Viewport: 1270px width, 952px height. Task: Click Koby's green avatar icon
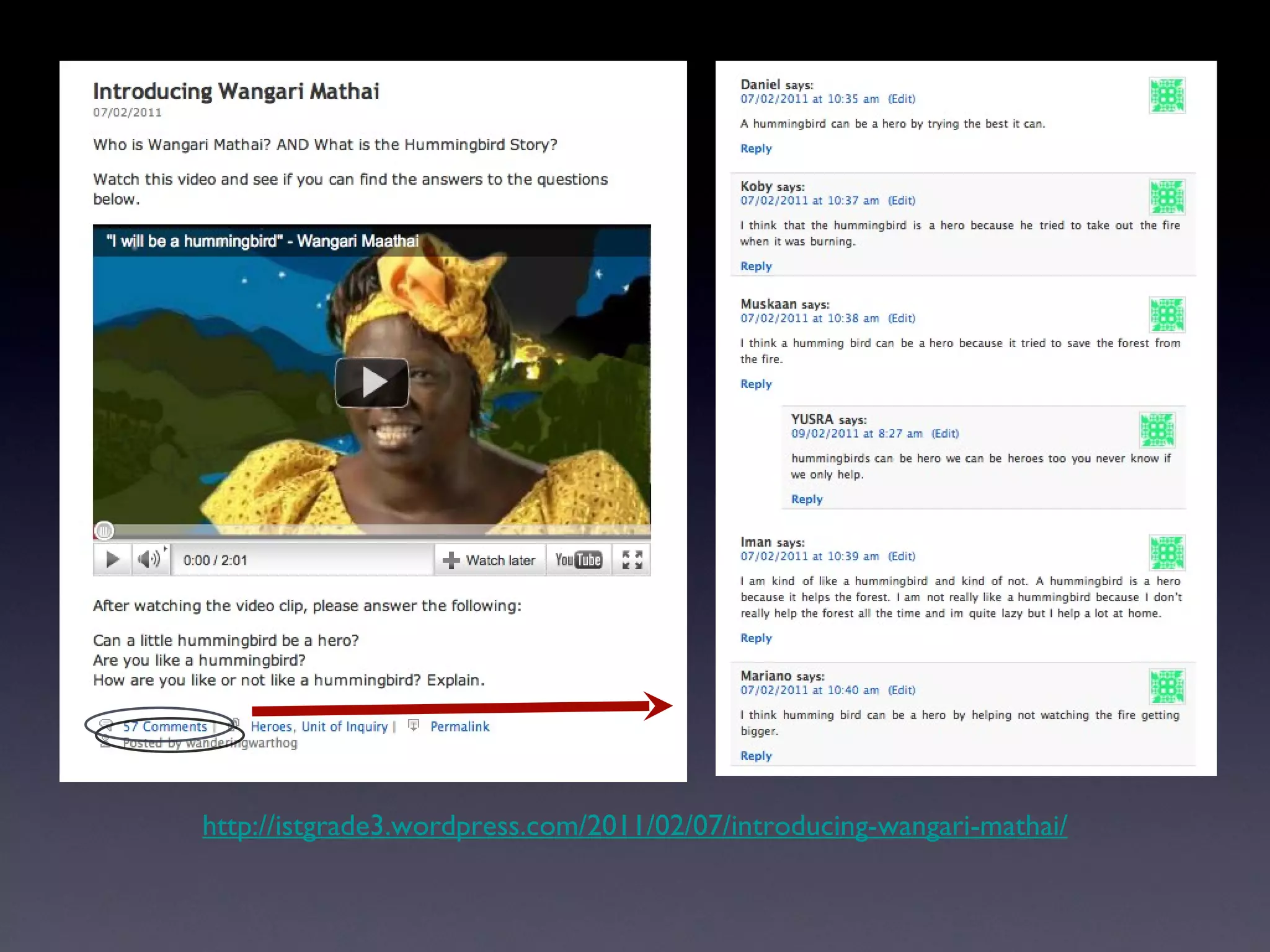(1167, 197)
